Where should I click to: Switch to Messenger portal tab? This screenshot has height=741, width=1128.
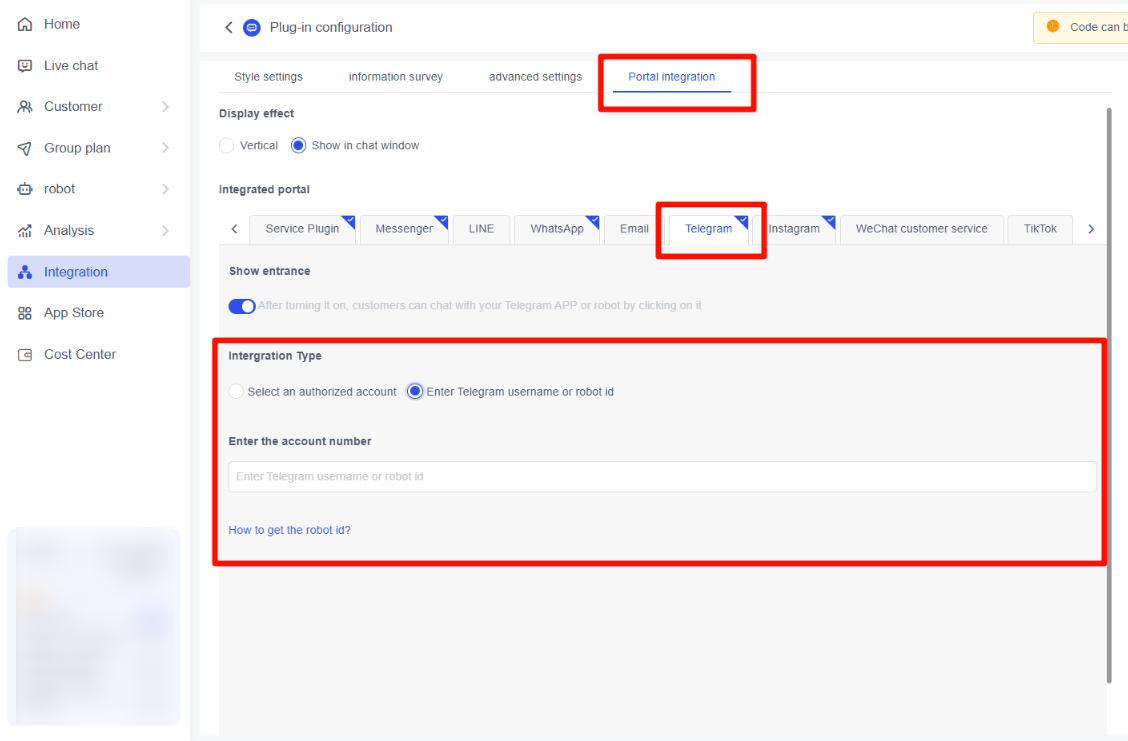[x=404, y=229]
